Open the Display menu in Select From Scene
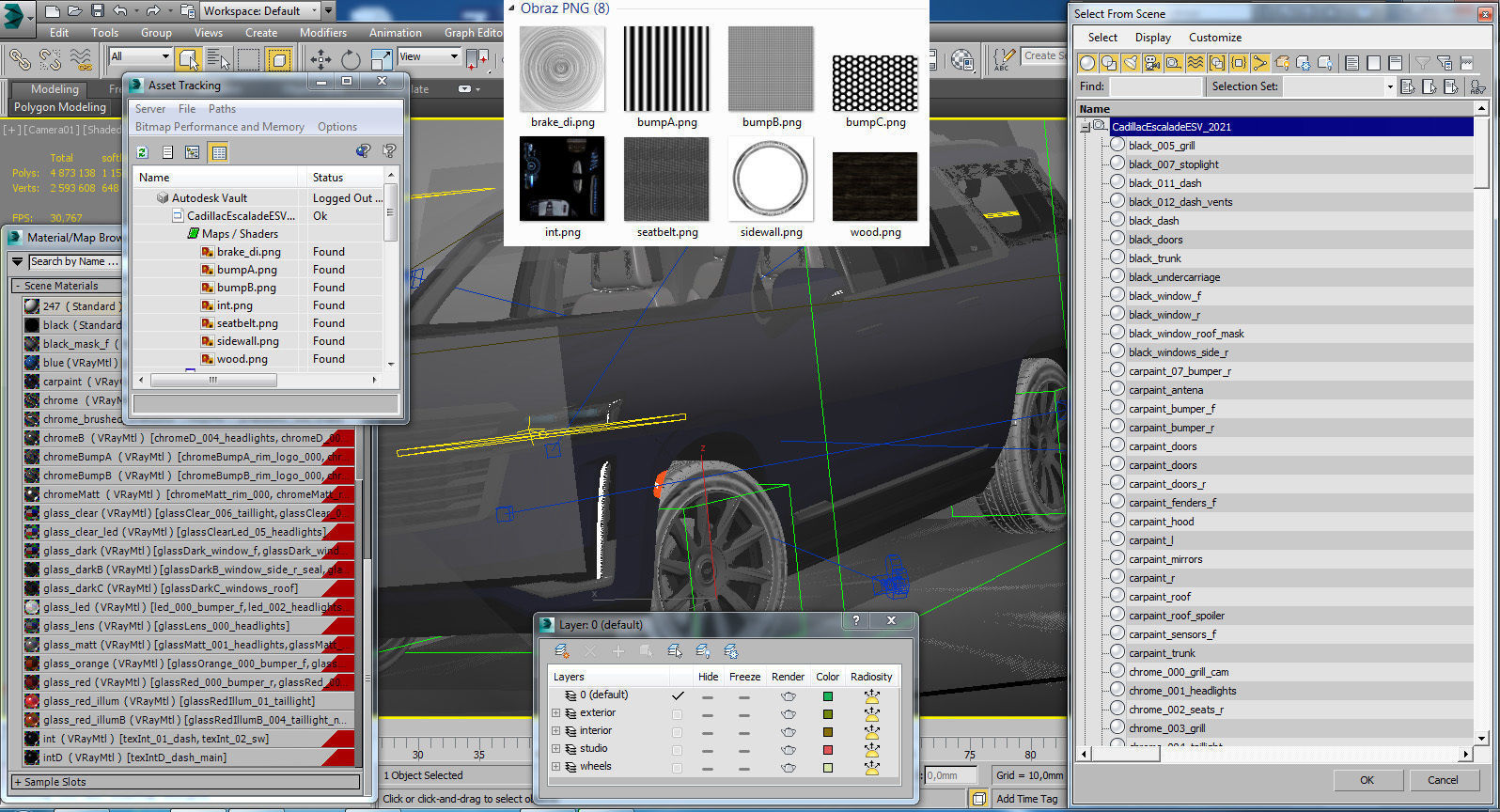The width and height of the screenshot is (1500, 812). 1152,38
